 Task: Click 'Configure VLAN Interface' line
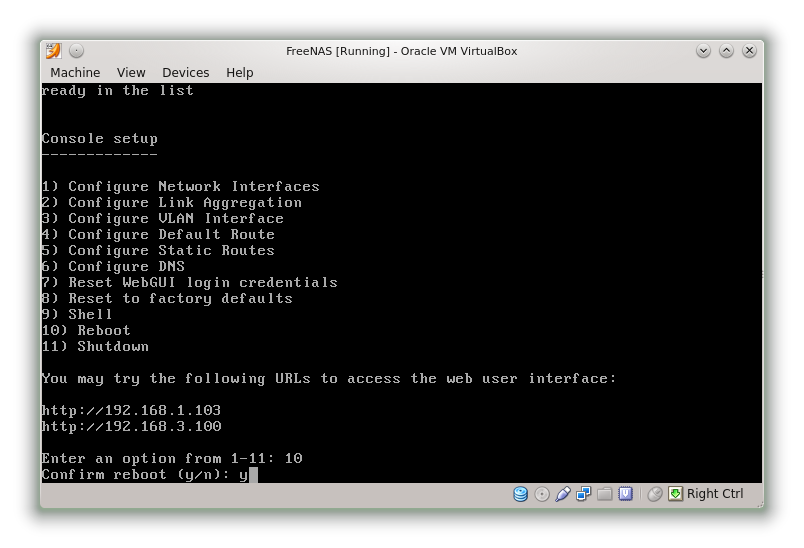[163, 218]
